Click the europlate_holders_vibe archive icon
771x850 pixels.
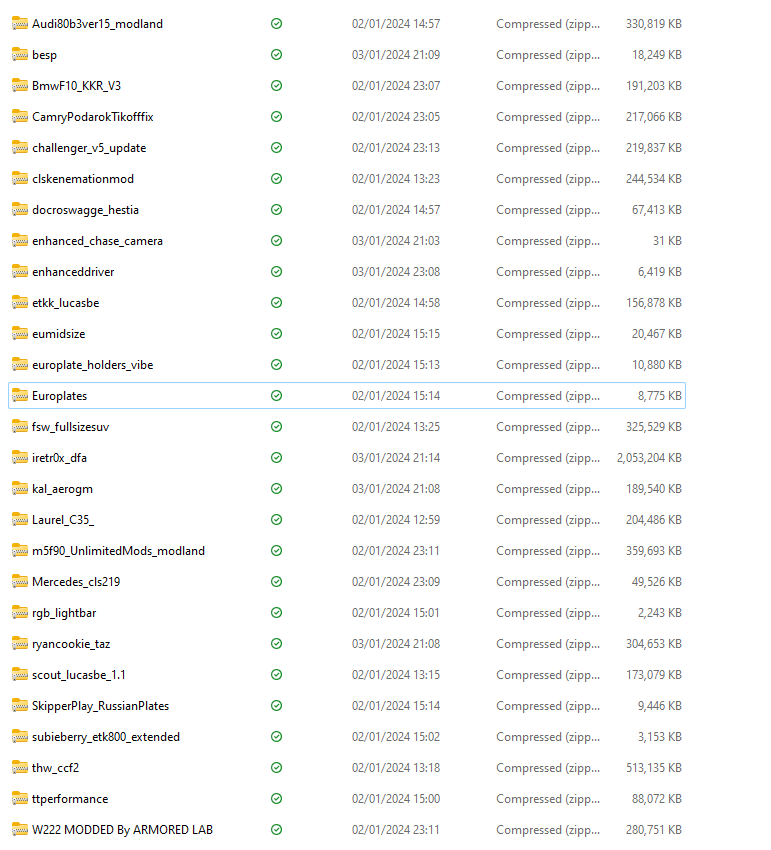(x=20, y=364)
